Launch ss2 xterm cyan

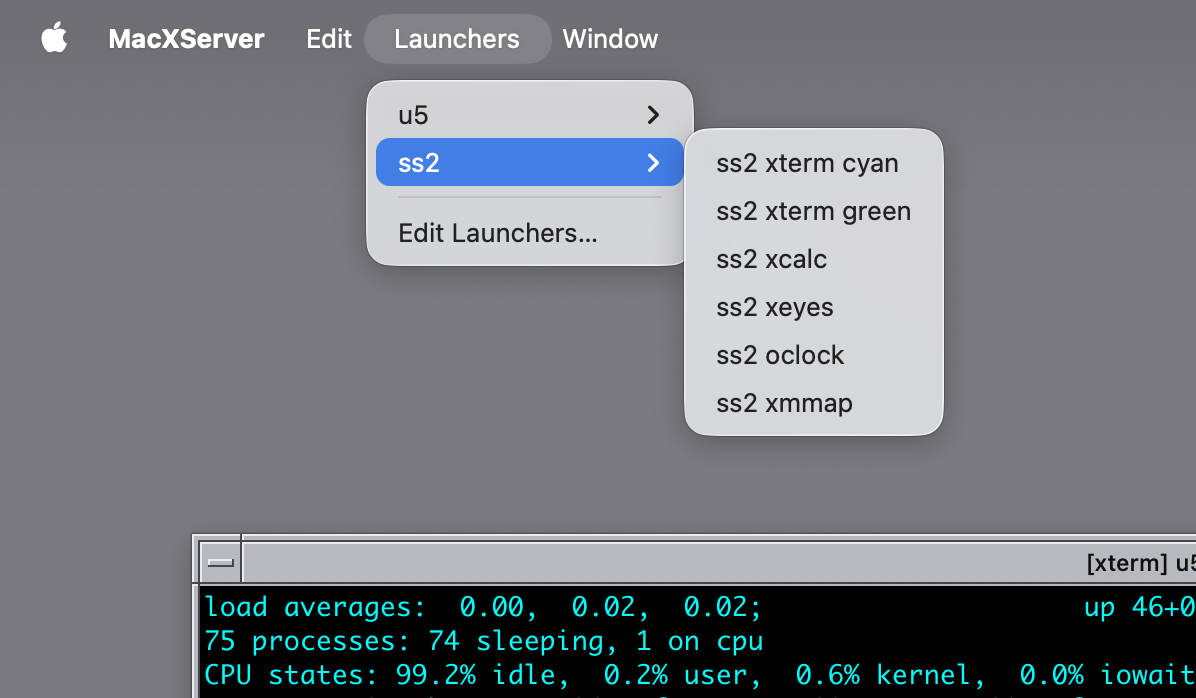tap(814, 163)
